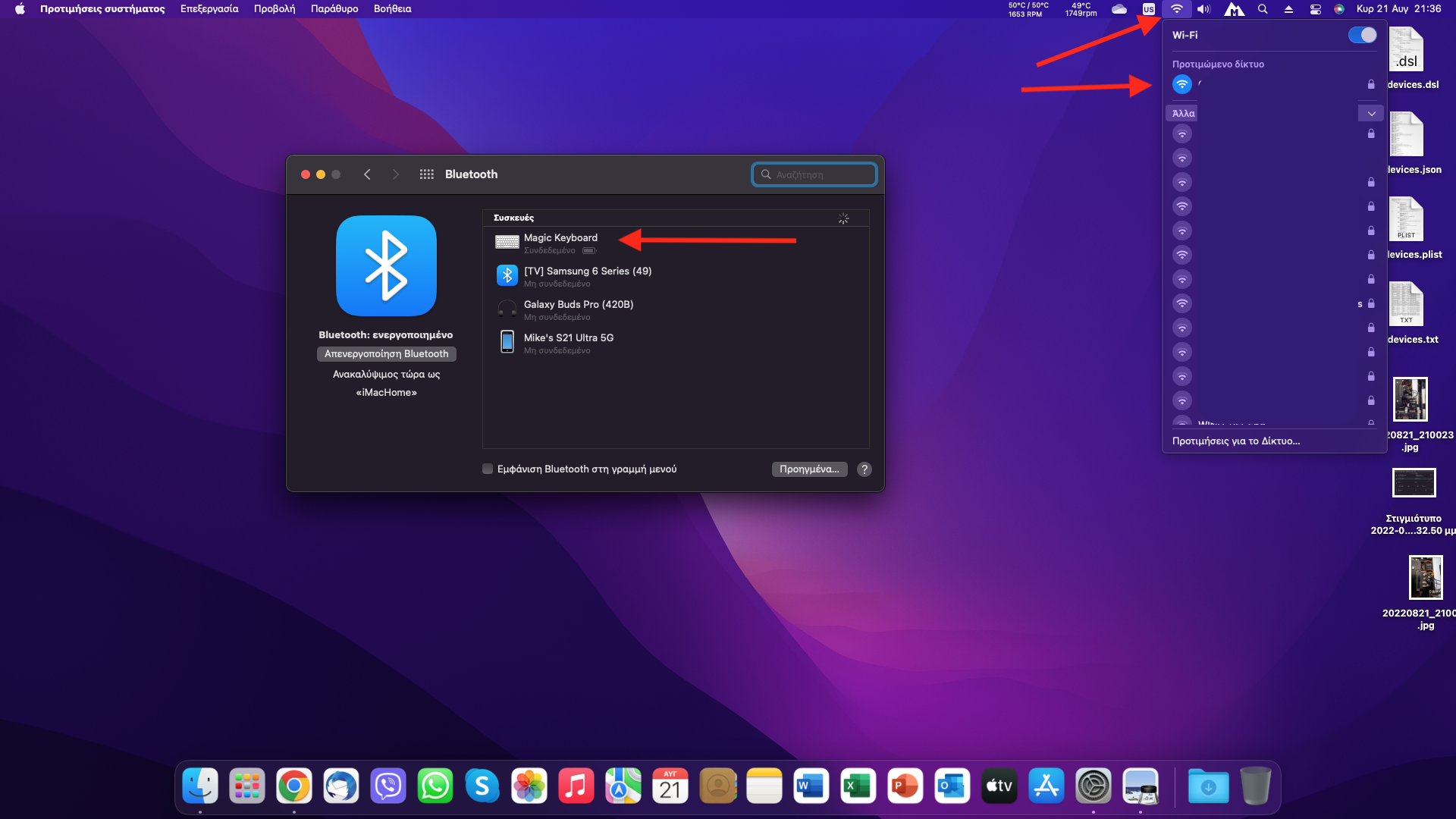The height and width of the screenshot is (819, 1456).
Task: Click the Αναζήτηση search field
Action: pos(815,174)
